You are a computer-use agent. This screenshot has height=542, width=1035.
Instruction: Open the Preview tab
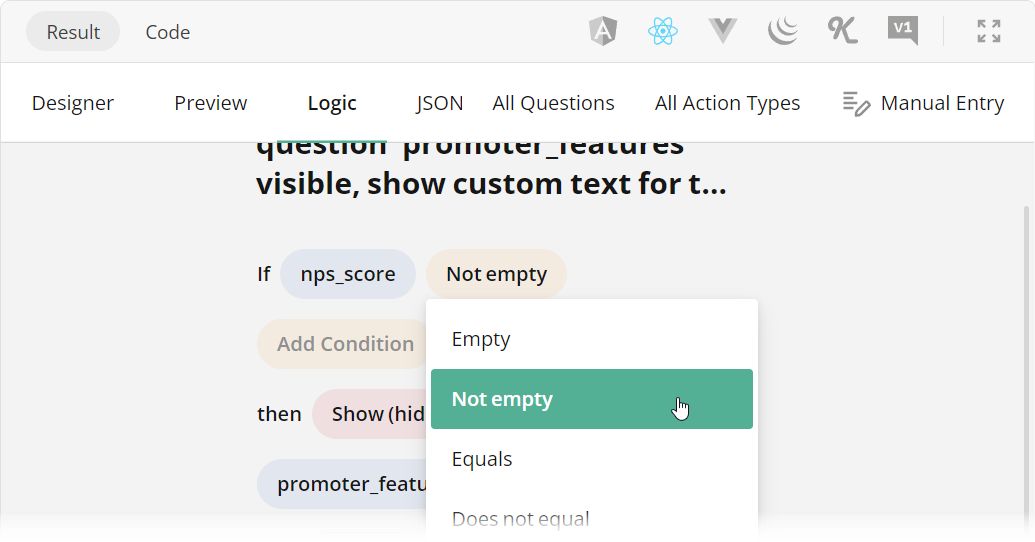[x=211, y=103]
